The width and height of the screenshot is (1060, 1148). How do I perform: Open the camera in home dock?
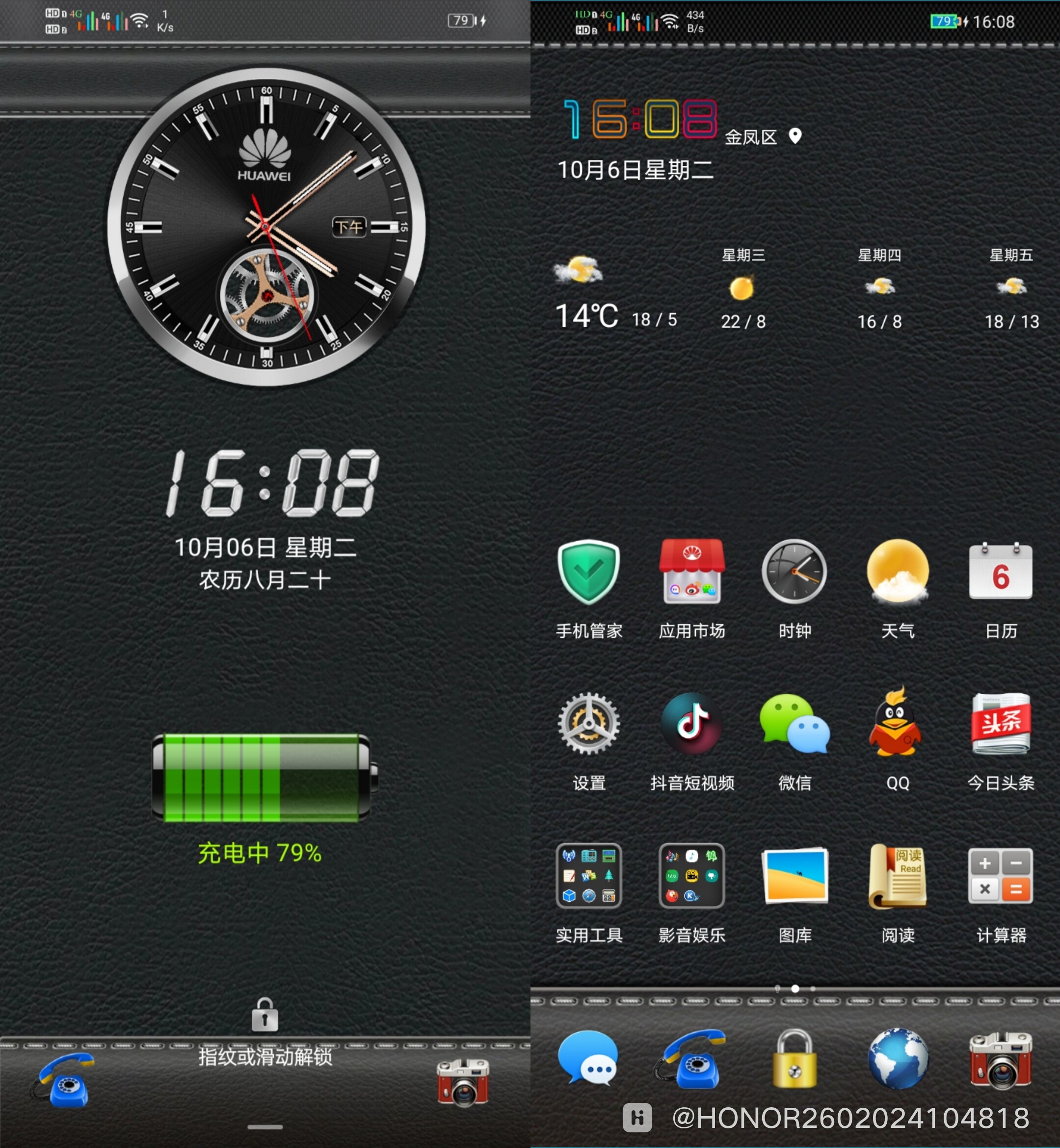click(1001, 1060)
